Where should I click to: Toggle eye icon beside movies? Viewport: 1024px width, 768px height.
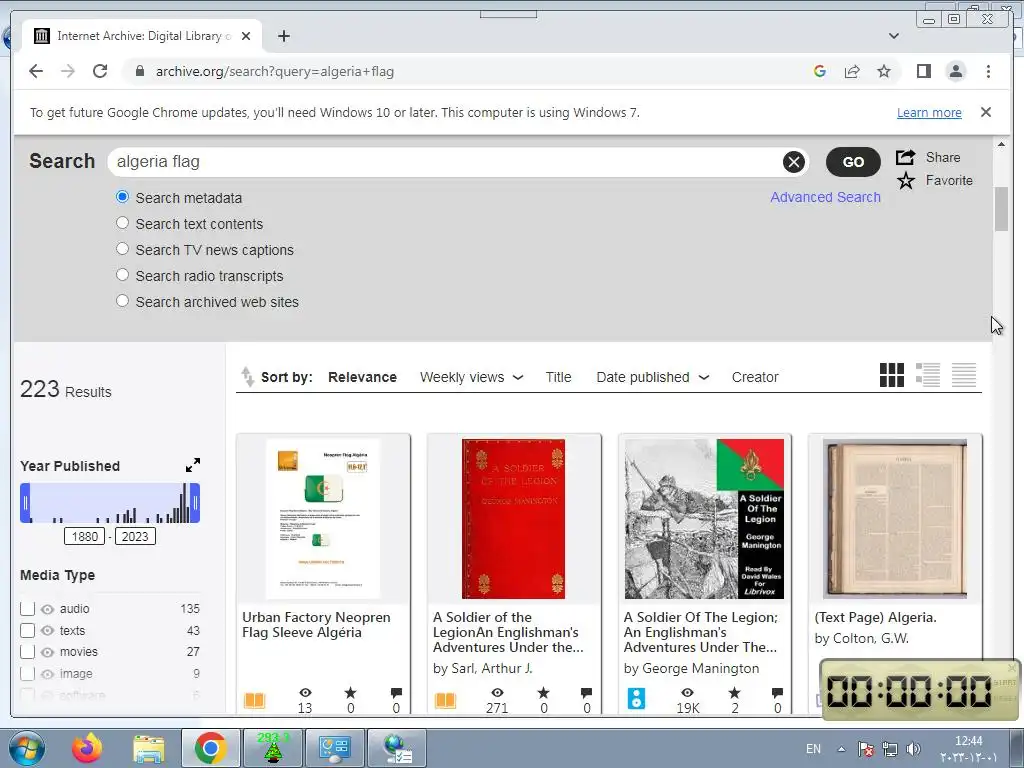click(x=47, y=652)
